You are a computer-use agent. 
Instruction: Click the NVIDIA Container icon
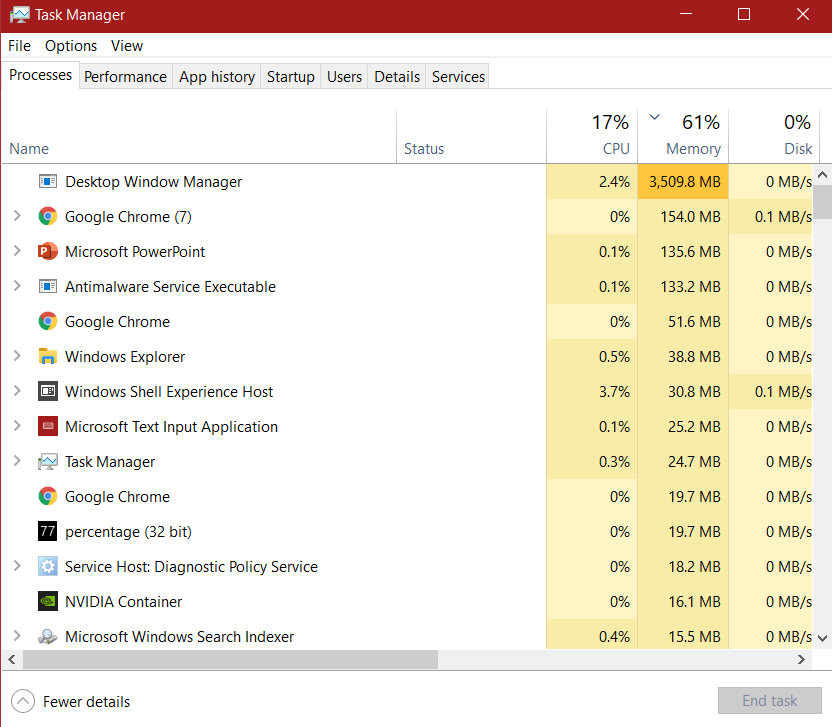pos(48,601)
